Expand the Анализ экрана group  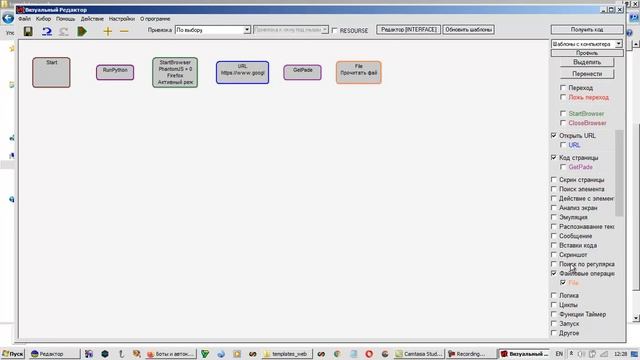[x=554, y=208]
